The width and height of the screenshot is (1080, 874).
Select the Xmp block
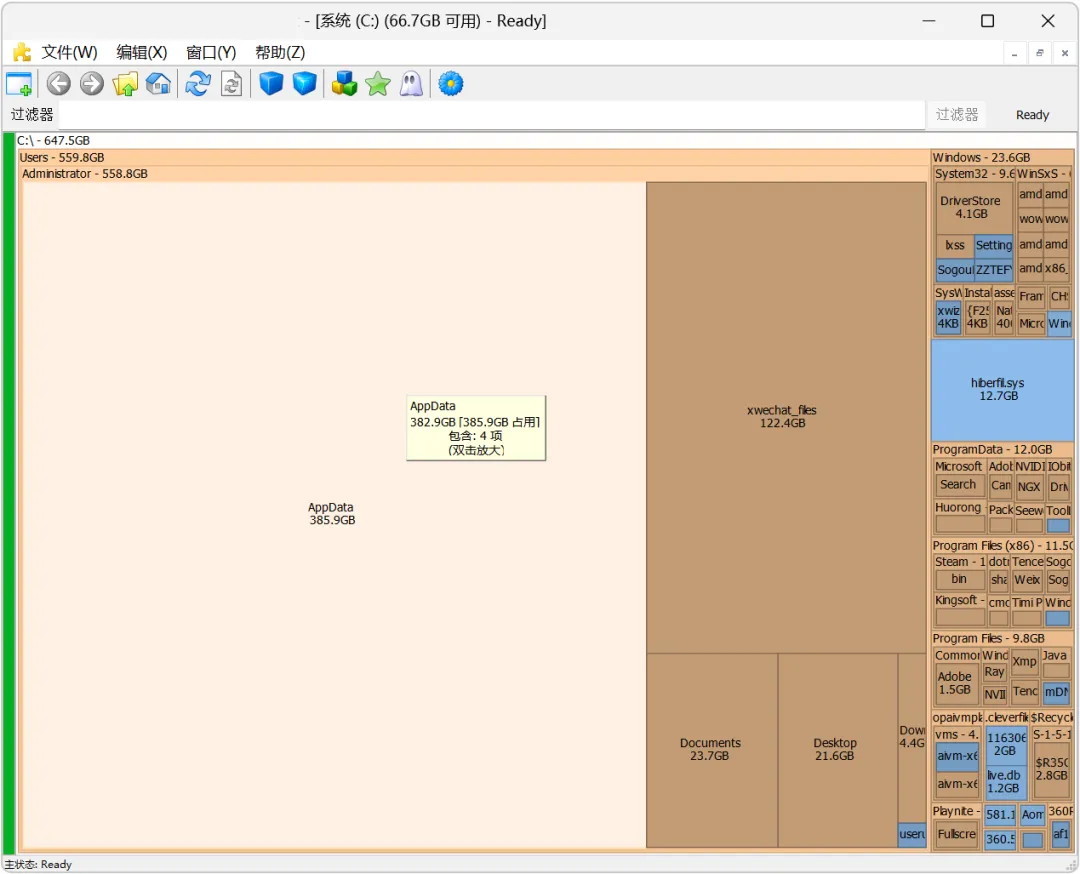pyautogui.click(x=1025, y=662)
